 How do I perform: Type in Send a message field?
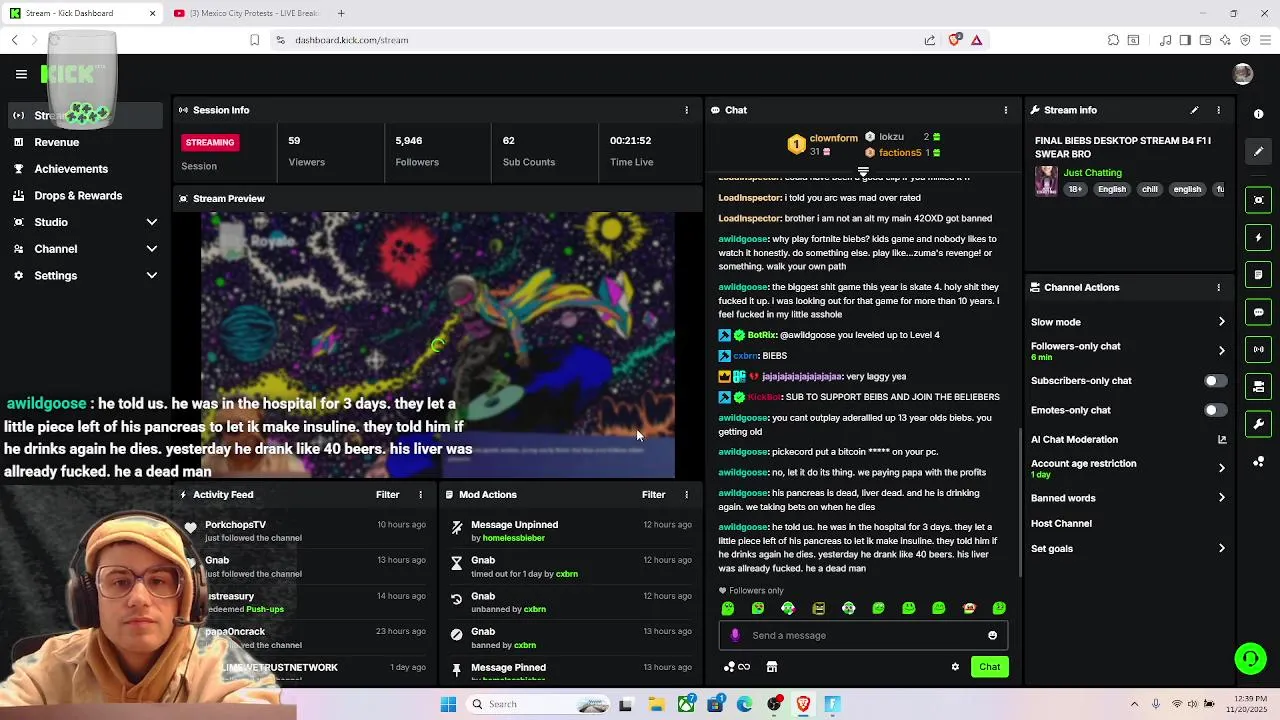click(x=862, y=635)
